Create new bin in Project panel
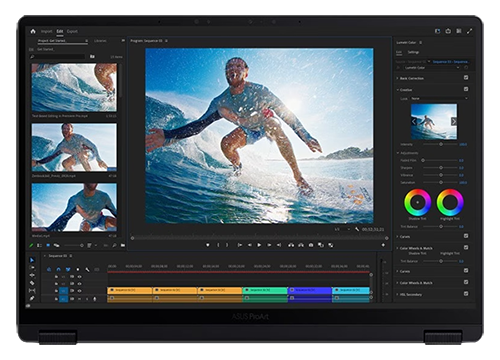This screenshot has height=360, width=500. [x=123, y=245]
